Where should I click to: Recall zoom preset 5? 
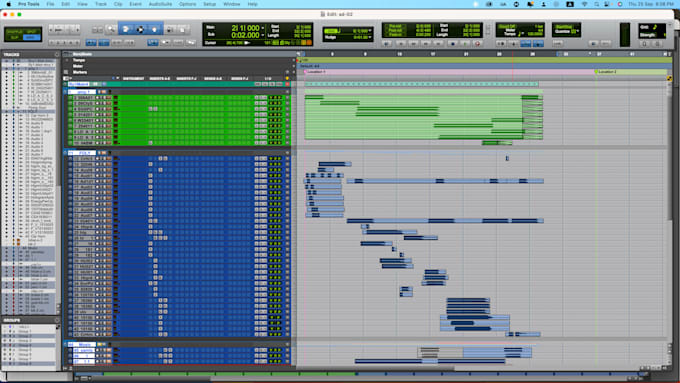point(77,42)
